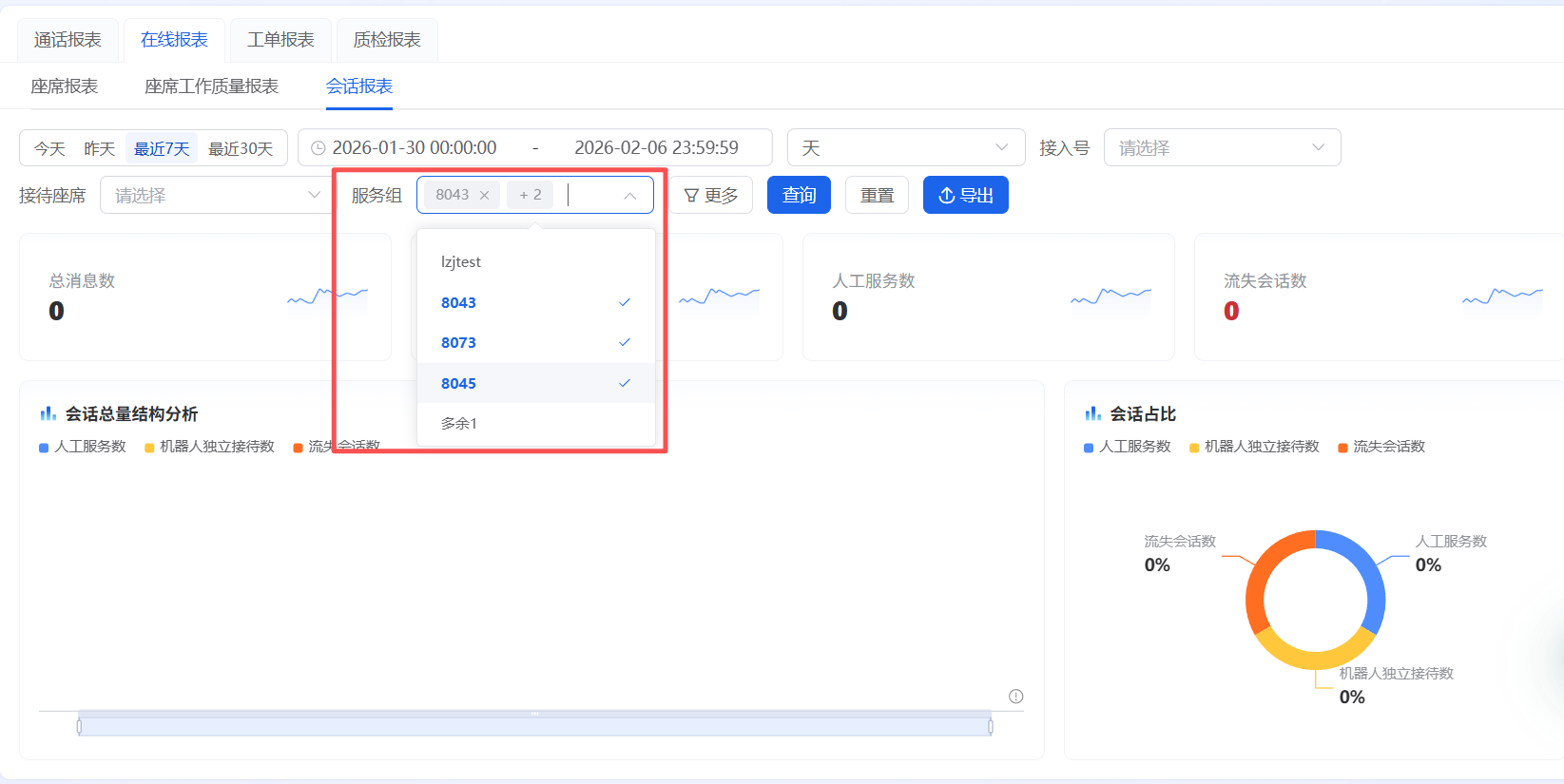The width and height of the screenshot is (1564, 784).
Task: Open the 接入号 dropdown
Action: click(1222, 147)
